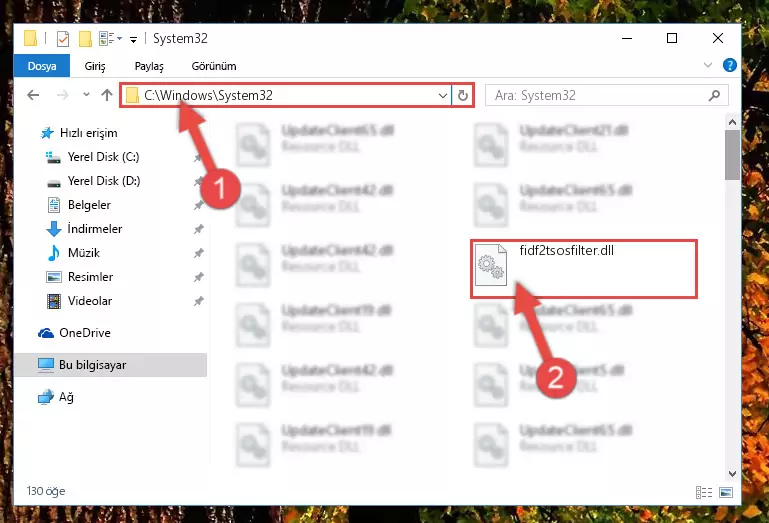Click the OneDrive cloud icon
Screen dimensions: 769x523
[x=46, y=334]
